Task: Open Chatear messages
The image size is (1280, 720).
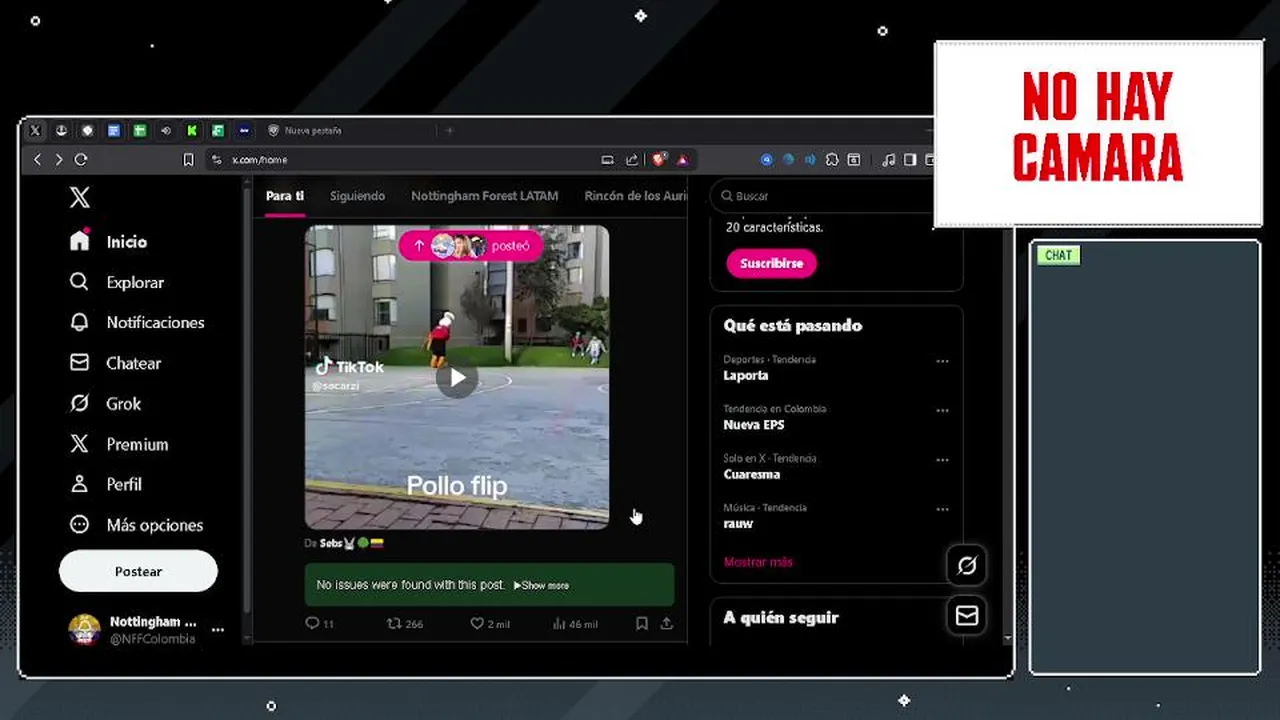Action: pos(115,363)
